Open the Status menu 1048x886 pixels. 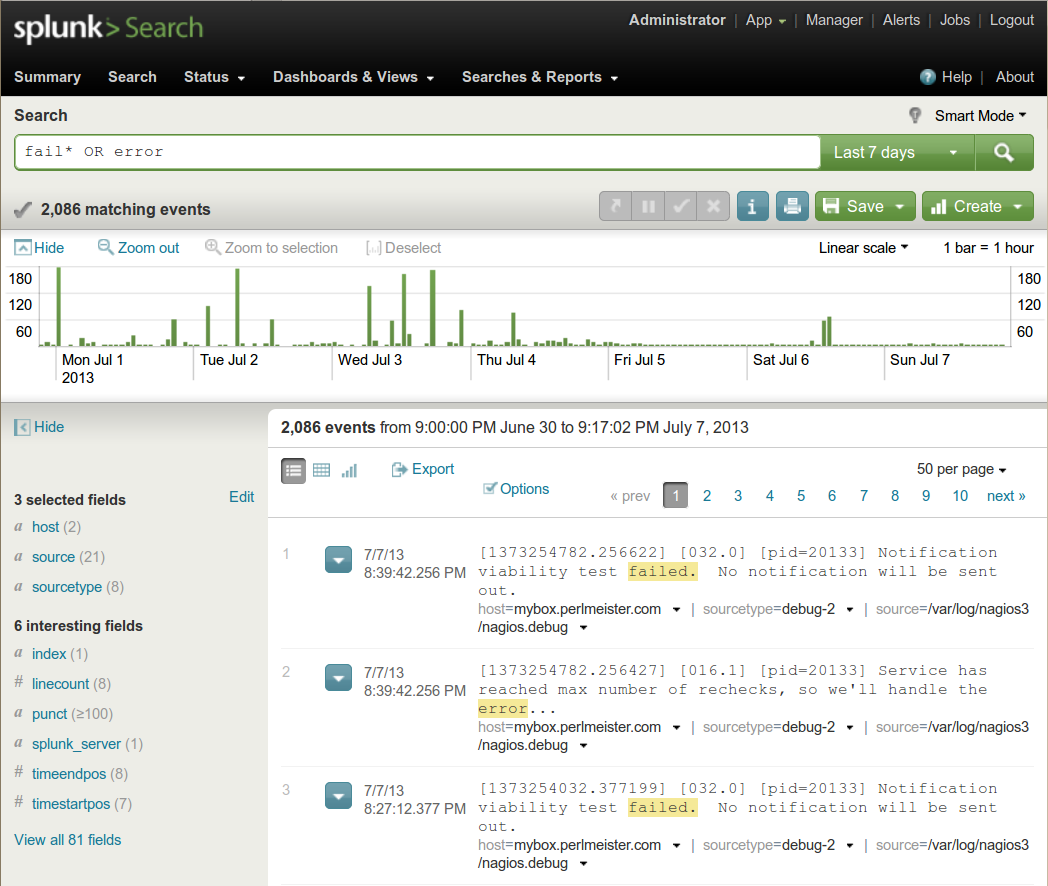click(214, 77)
